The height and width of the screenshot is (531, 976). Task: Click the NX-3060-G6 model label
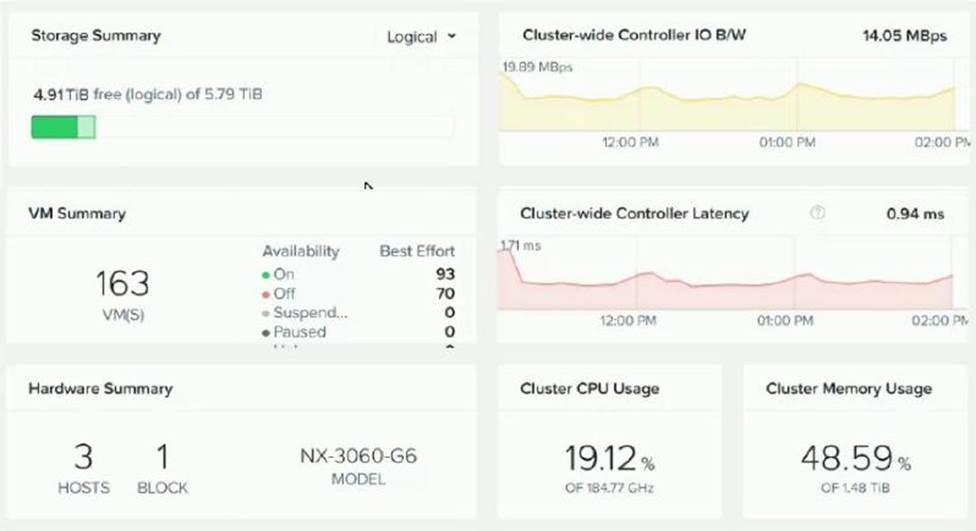[x=358, y=457]
